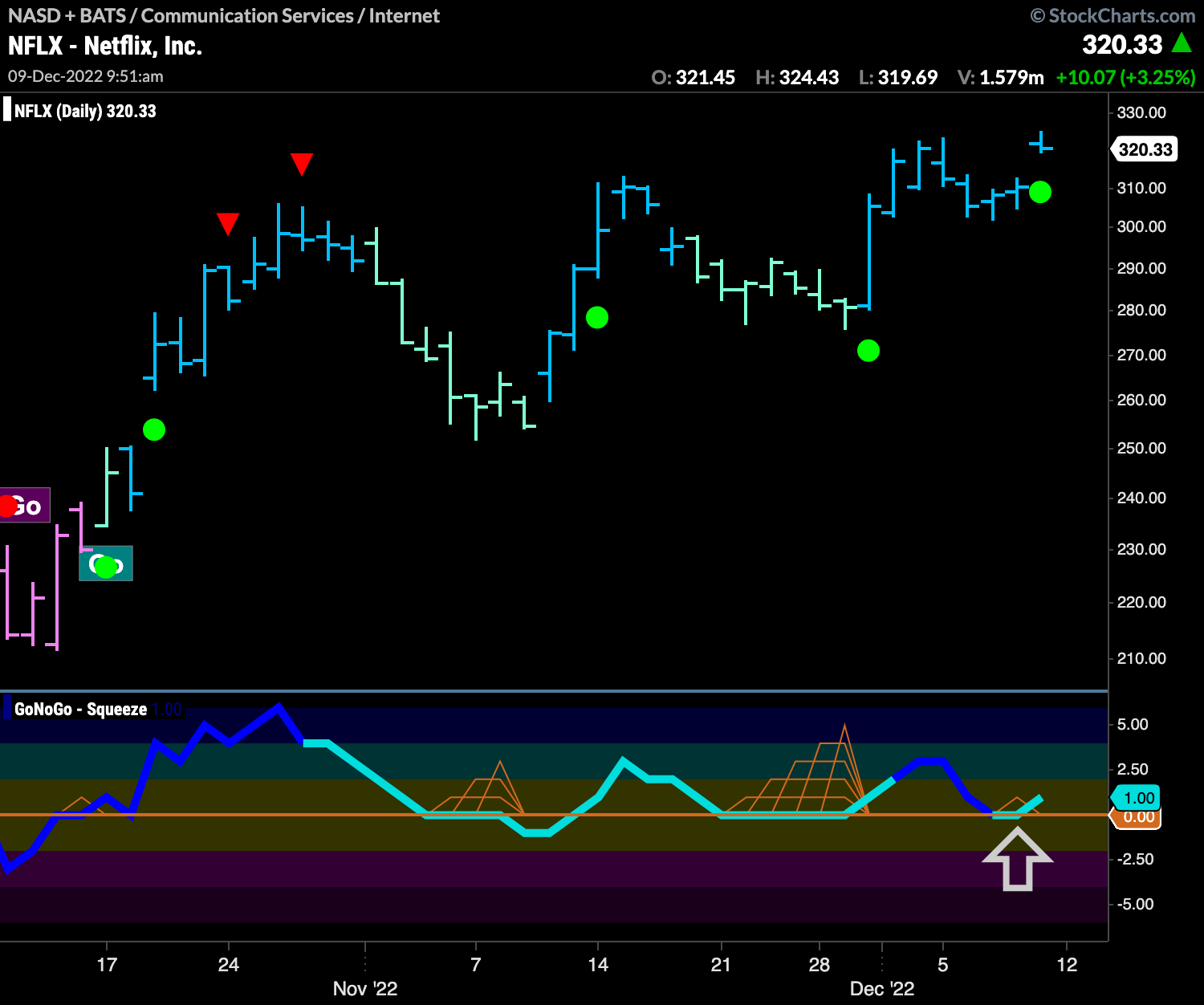The width and height of the screenshot is (1204, 1005).
Task: Click the StockCharts.com copyright text
Action: click(x=1113, y=15)
